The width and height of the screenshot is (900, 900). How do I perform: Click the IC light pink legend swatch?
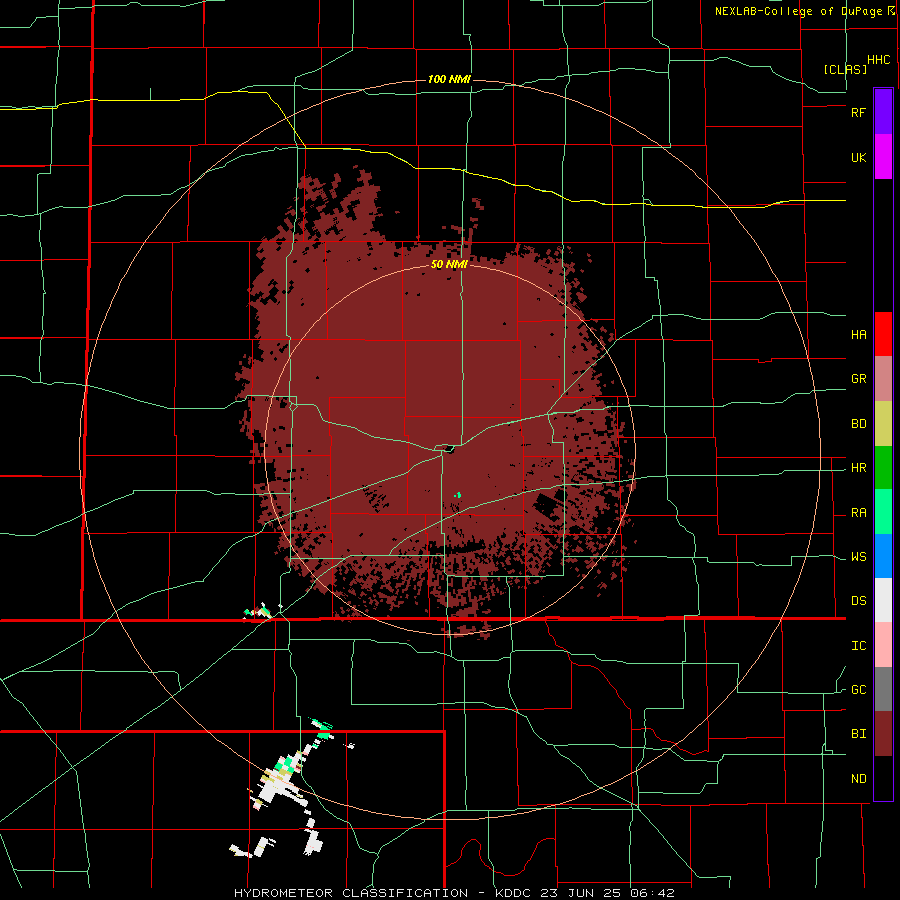tap(883, 645)
